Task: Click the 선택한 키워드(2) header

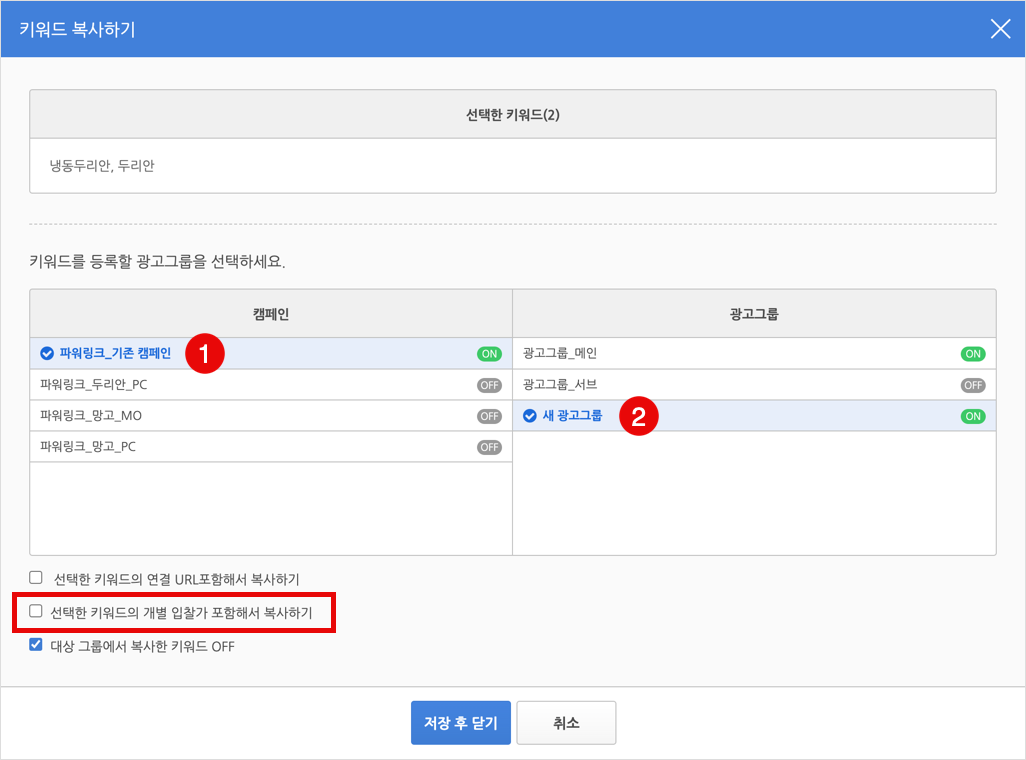Action: coord(512,115)
